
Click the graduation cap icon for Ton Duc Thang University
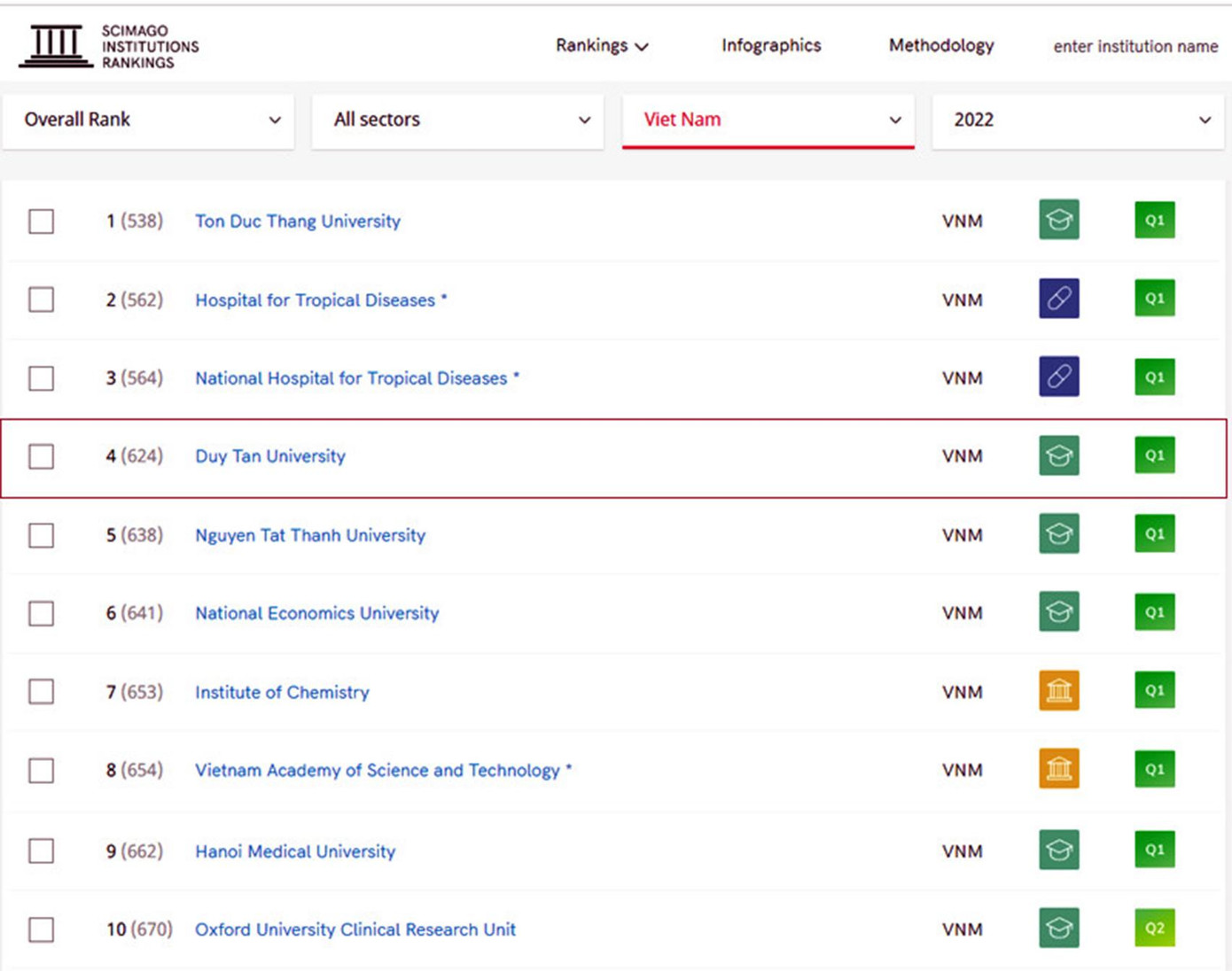pyautogui.click(x=1058, y=221)
